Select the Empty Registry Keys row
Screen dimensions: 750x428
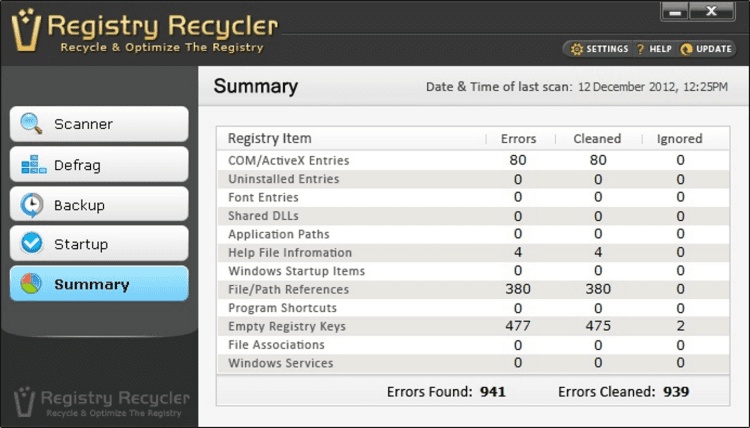[x=473, y=326]
